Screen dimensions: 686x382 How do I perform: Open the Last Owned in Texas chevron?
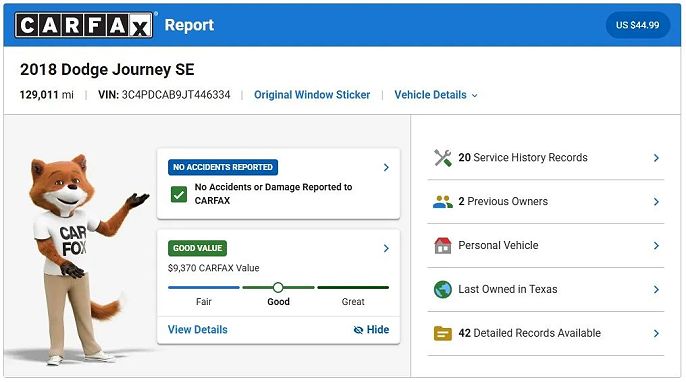tap(656, 289)
